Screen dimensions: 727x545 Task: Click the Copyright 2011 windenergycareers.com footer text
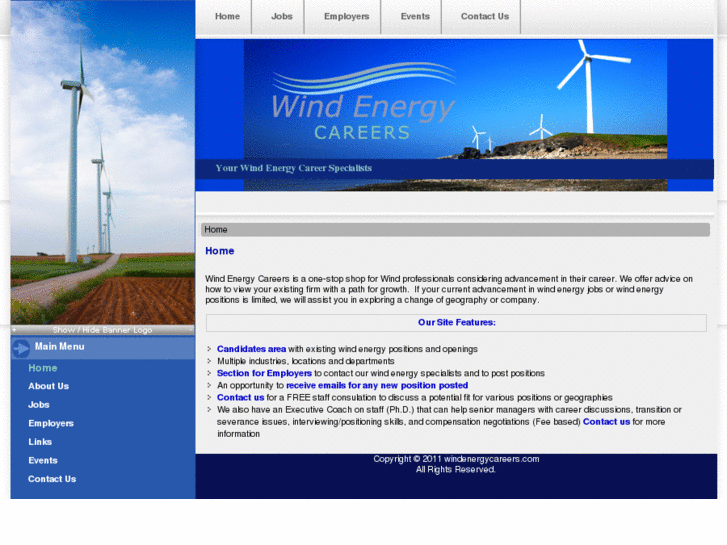tap(456, 459)
